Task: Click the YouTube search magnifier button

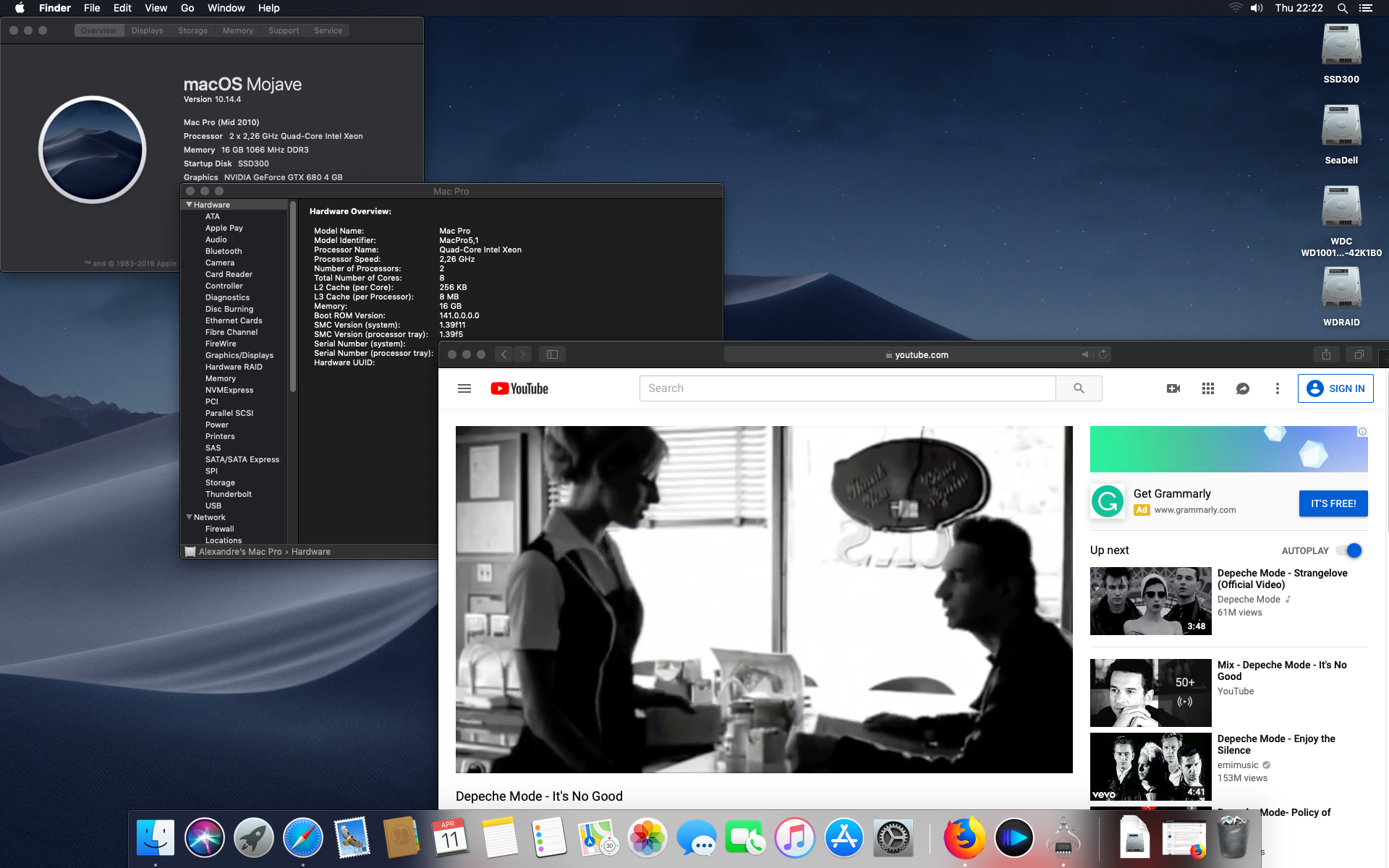Action: coord(1079,388)
